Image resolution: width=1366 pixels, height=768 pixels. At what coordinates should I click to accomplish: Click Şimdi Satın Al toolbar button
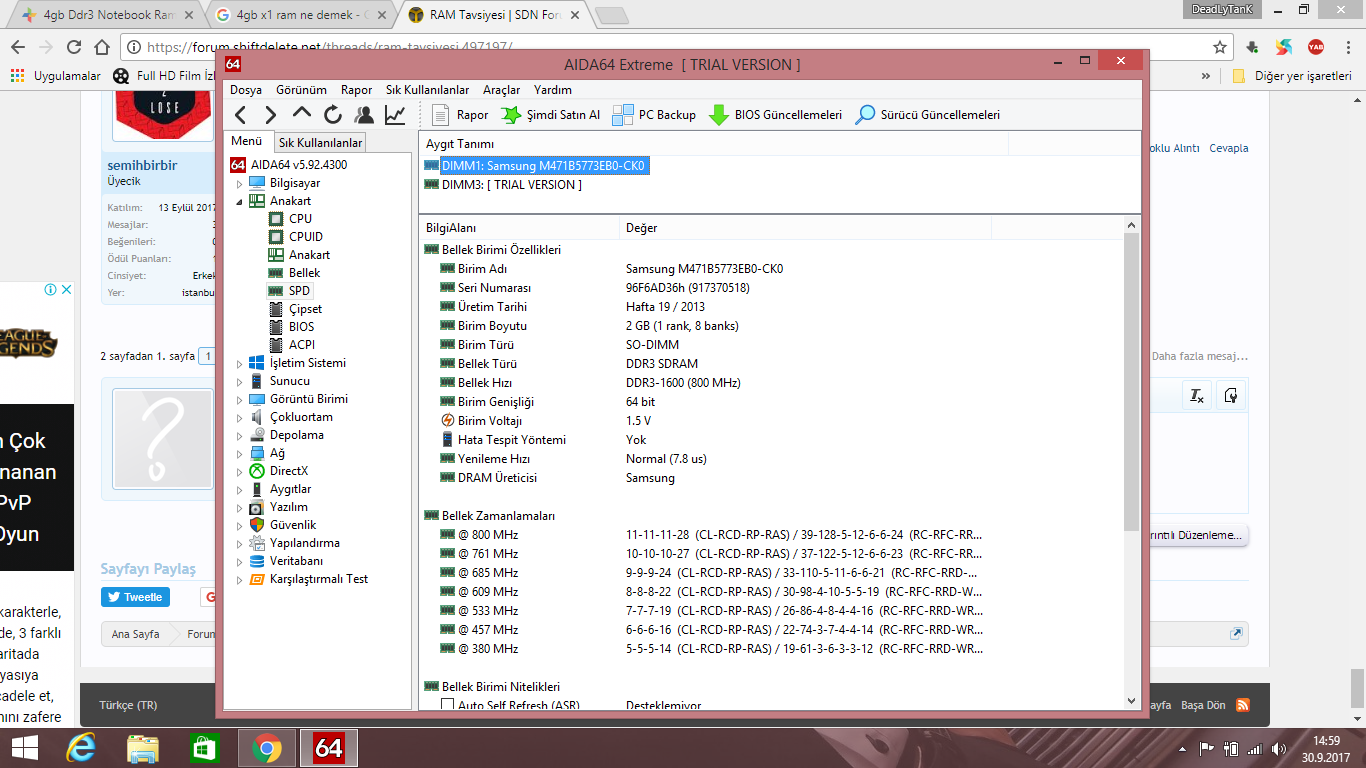pos(551,115)
